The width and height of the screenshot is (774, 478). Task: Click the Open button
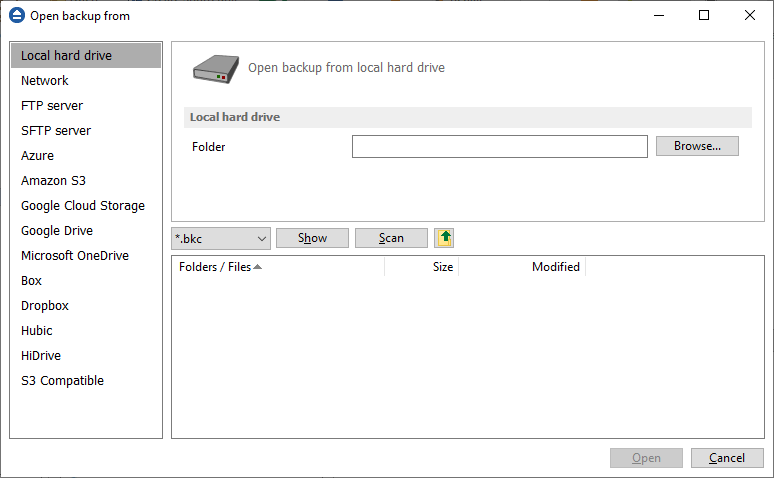[x=646, y=458]
